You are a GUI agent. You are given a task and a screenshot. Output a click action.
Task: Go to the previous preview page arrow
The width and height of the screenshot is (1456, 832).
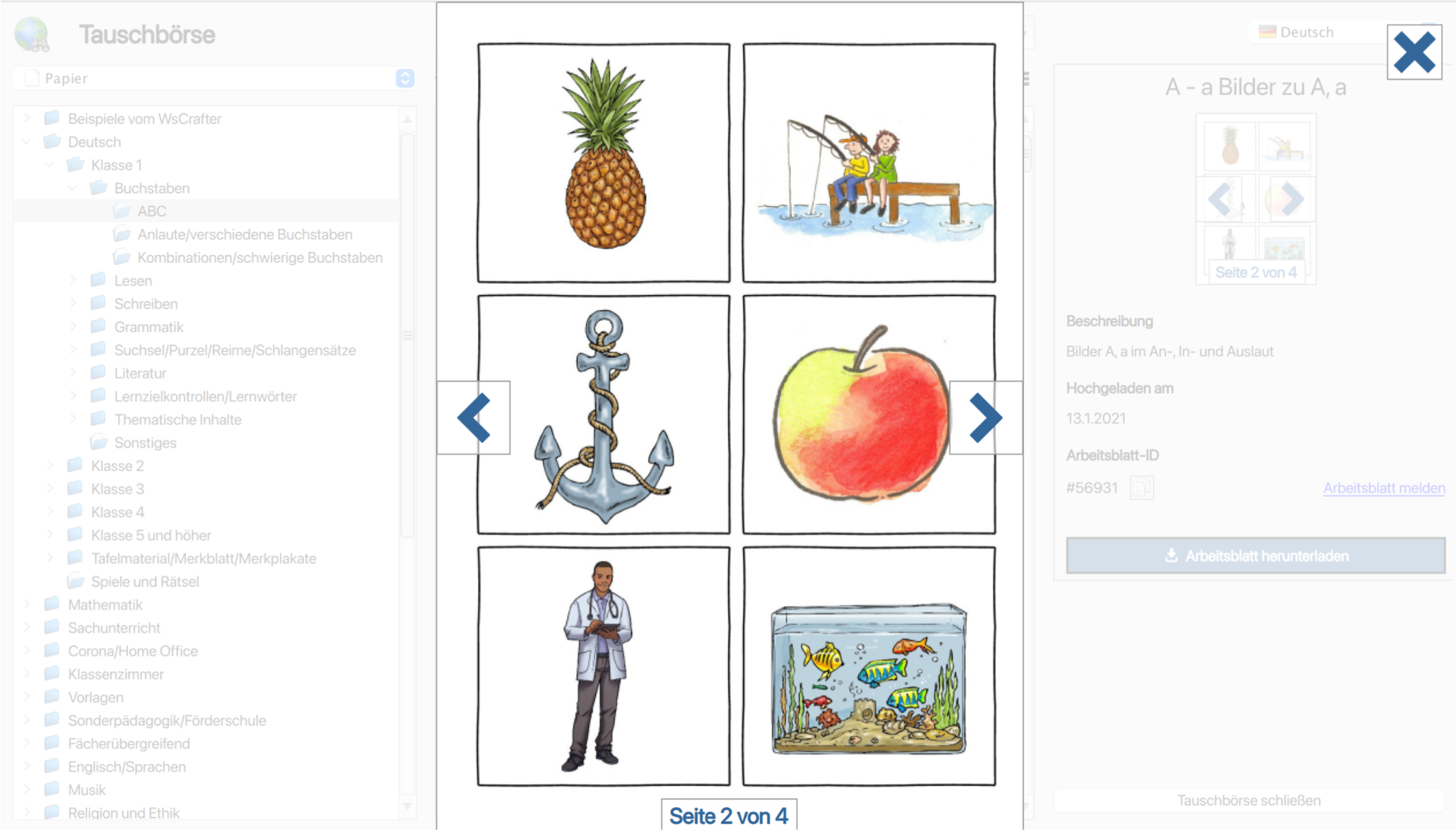point(474,418)
